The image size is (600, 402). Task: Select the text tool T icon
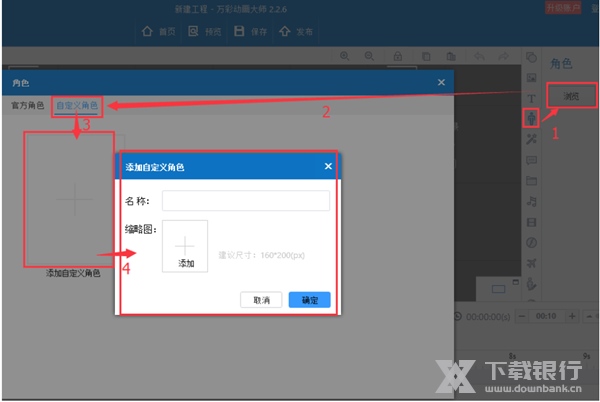click(532, 98)
